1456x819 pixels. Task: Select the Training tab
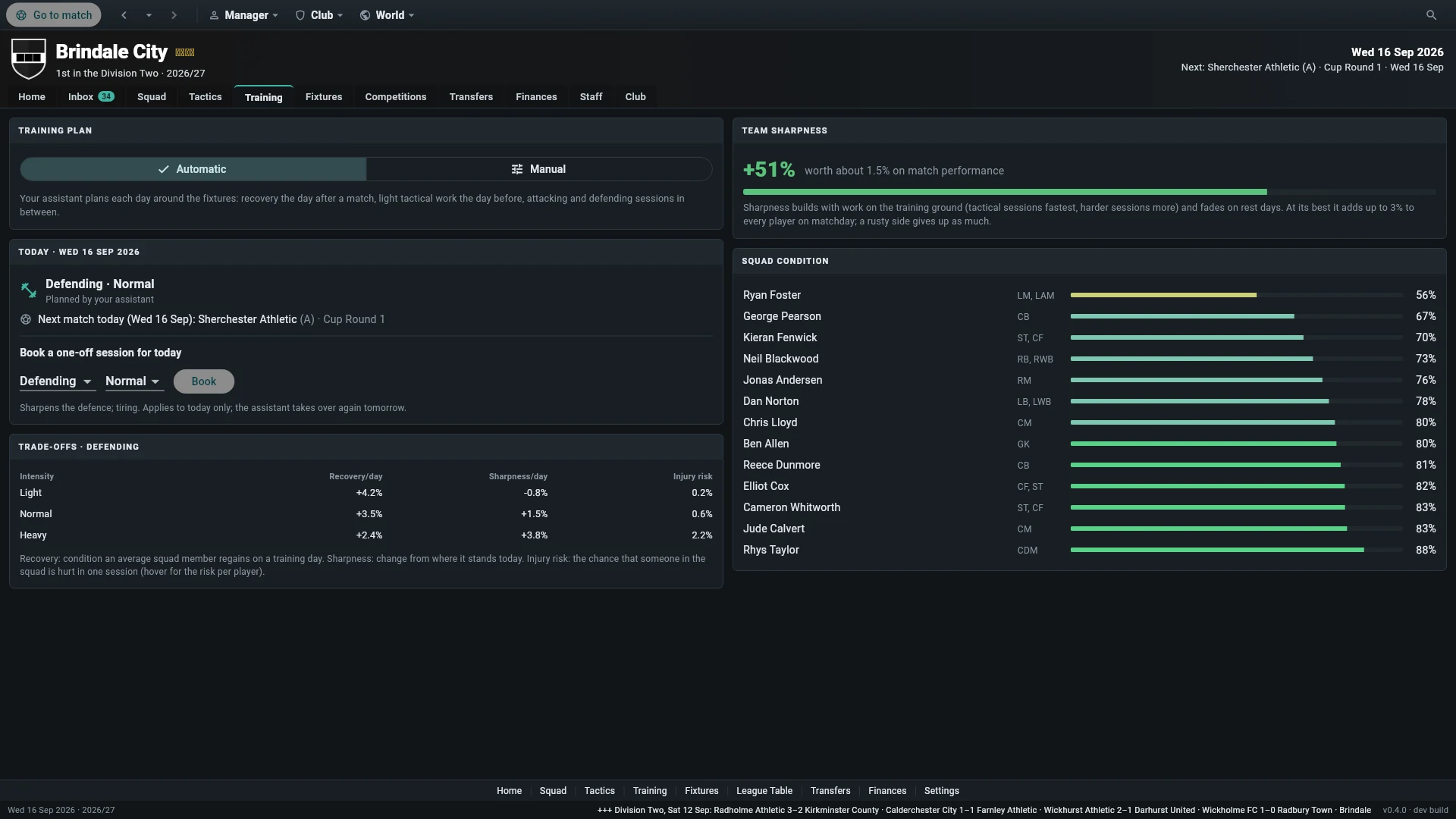[263, 97]
